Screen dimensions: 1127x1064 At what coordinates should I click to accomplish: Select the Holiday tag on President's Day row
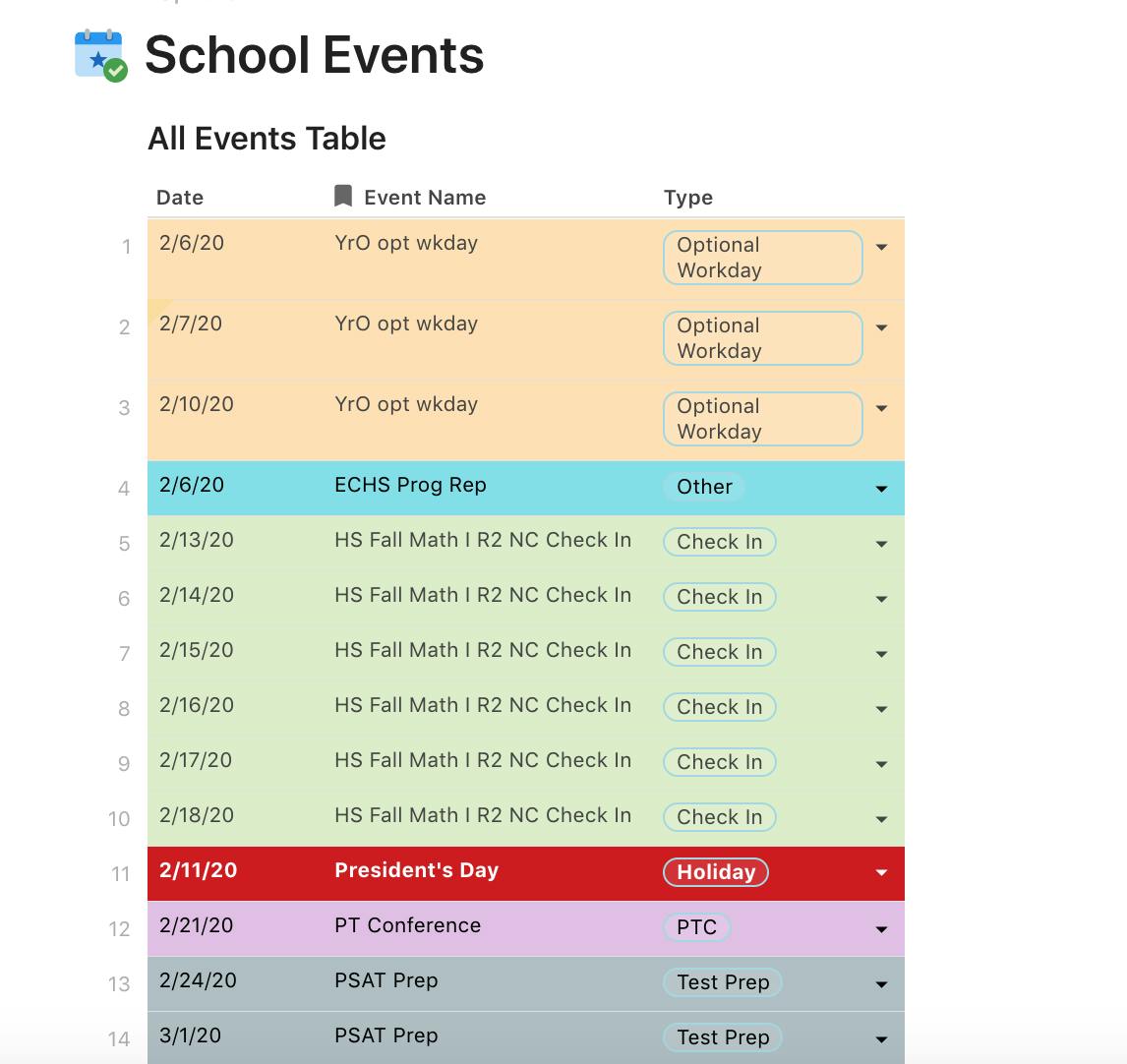pyautogui.click(x=716, y=872)
